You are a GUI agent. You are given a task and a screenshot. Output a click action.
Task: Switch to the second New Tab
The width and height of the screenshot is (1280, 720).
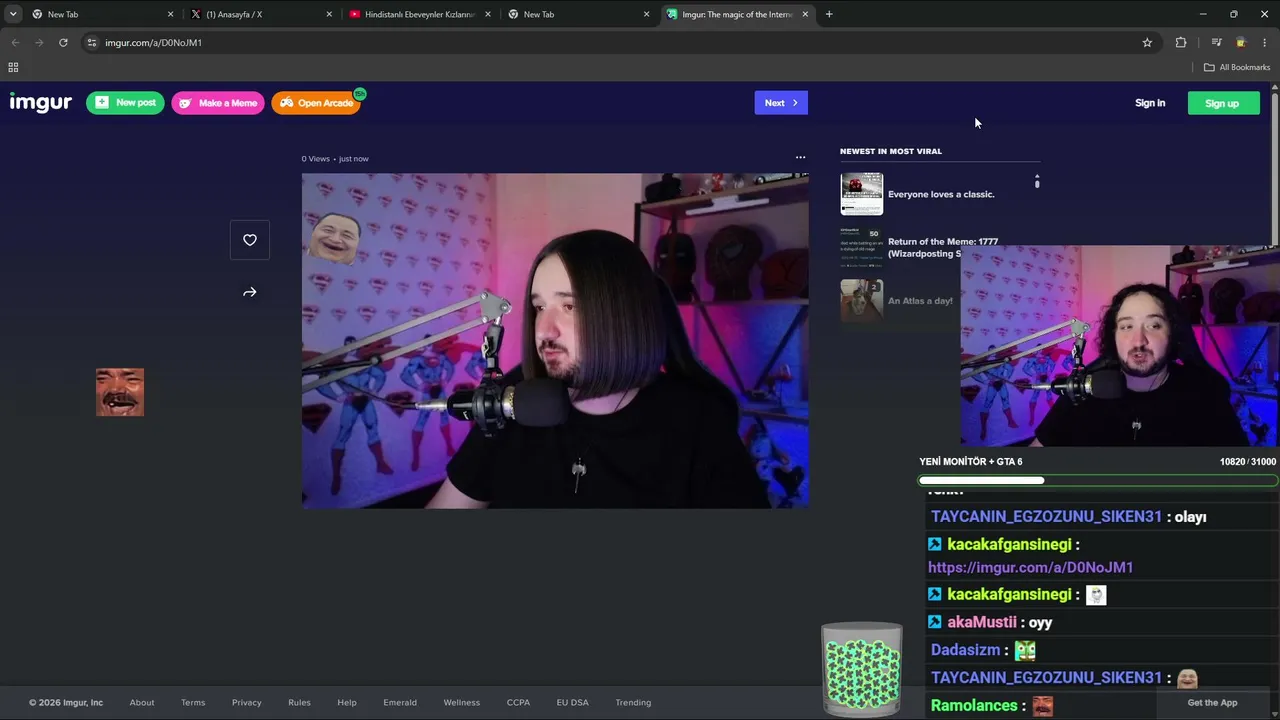[578, 14]
